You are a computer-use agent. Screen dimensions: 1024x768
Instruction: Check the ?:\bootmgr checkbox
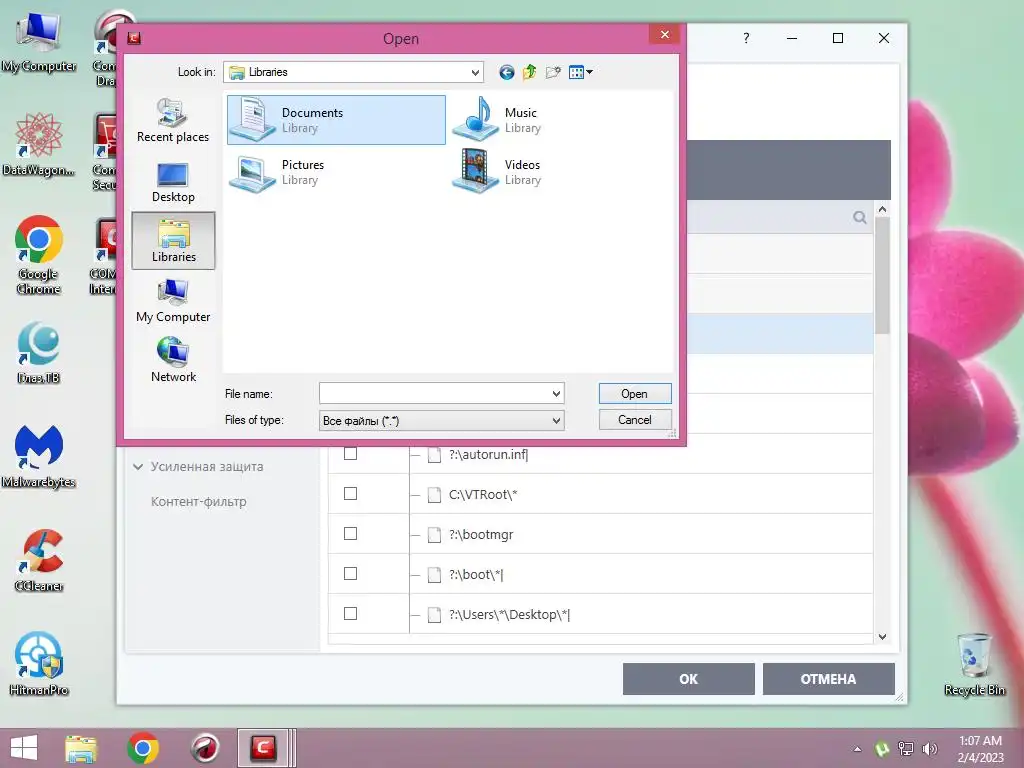[x=351, y=534]
